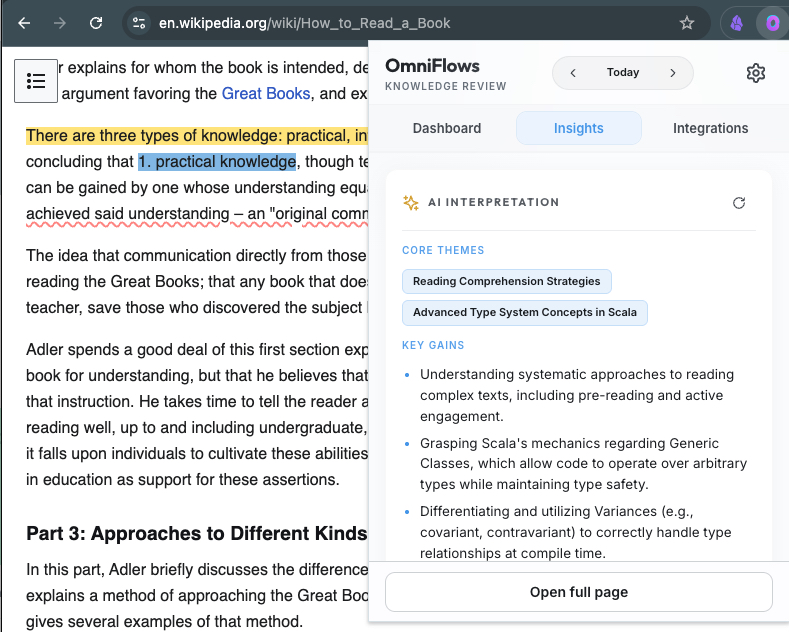Screen dimensions: 789x632
Task: Switch to the Integrations tab
Action: (x=711, y=128)
